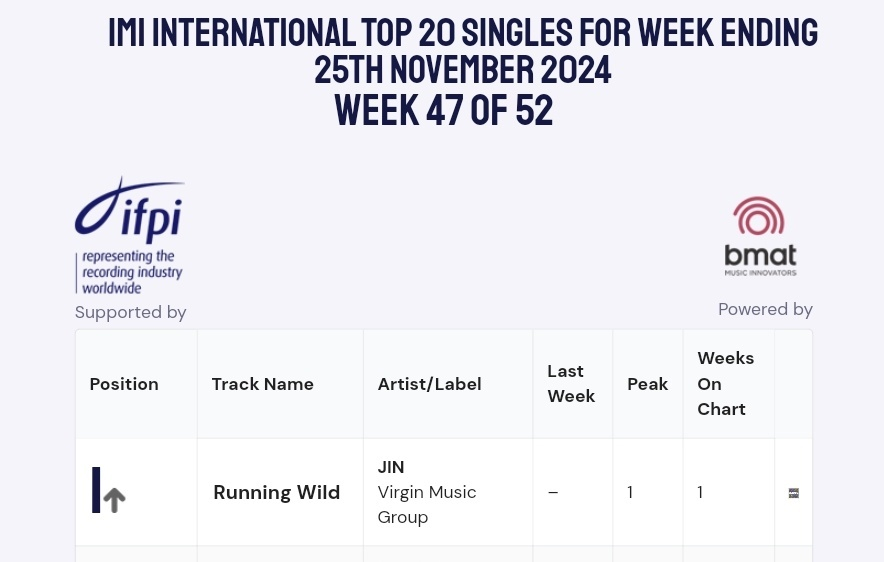Click the IFPI logo
Image resolution: width=884 pixels, height=562 pixels.
click(129, 236)
